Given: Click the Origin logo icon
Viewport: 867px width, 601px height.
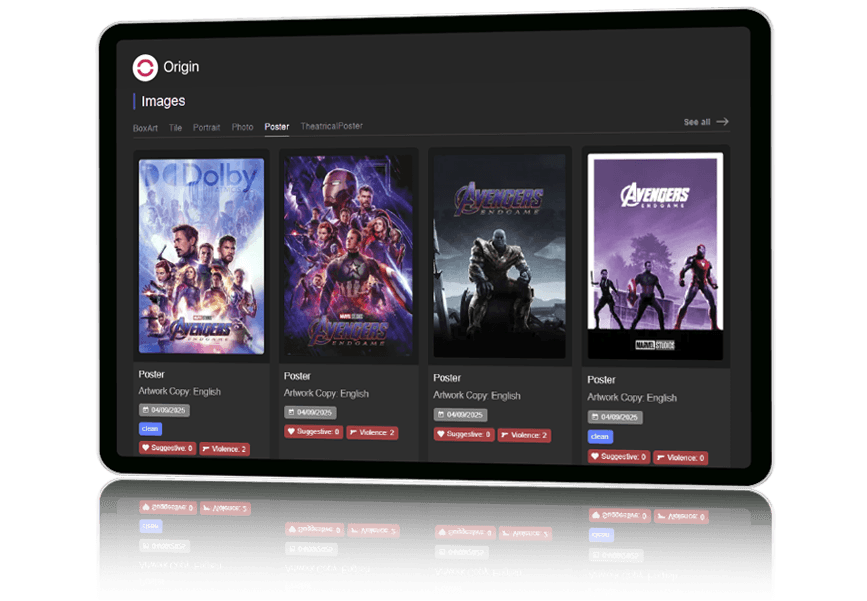Looking at the screenshot, I should (145, 68).
